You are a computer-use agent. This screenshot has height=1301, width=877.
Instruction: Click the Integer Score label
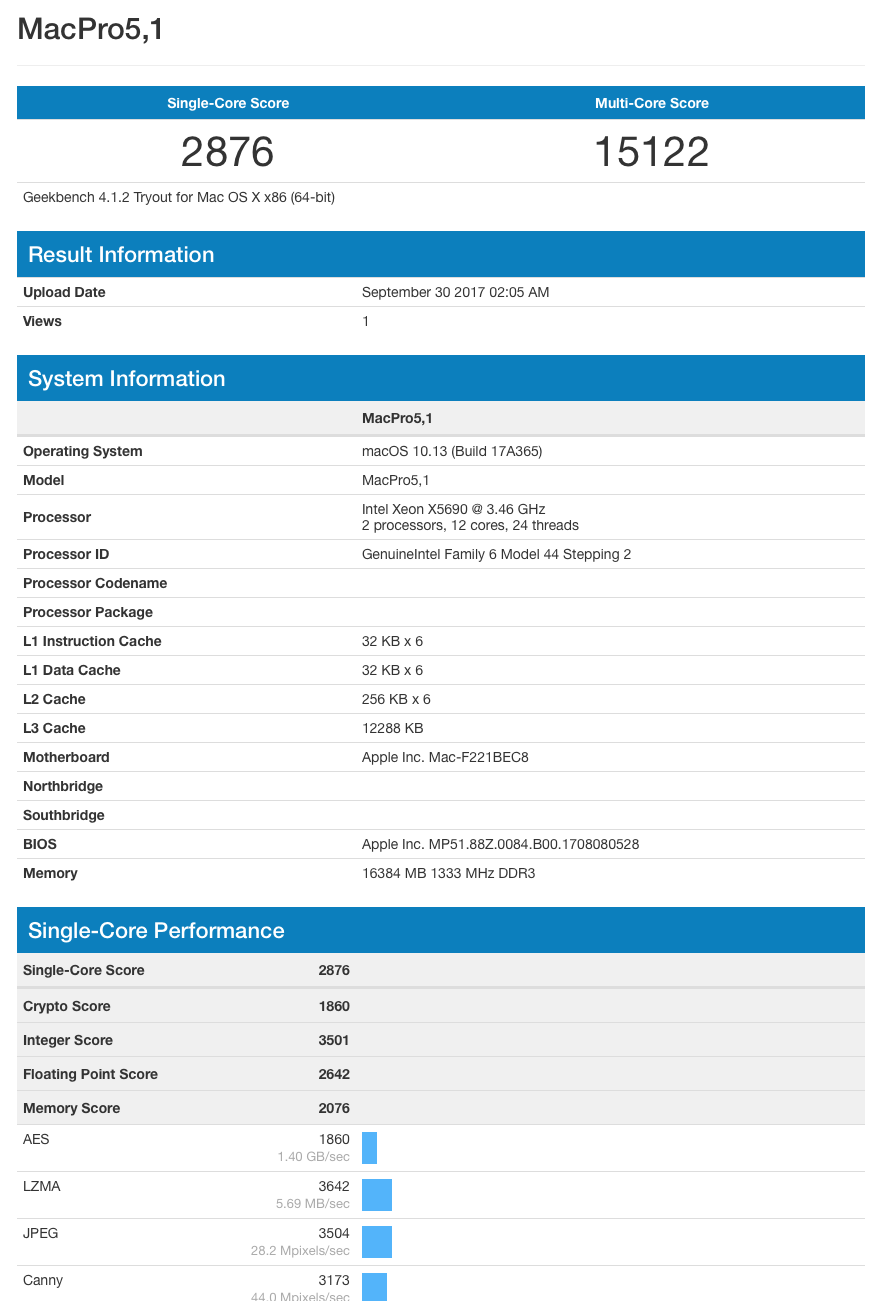pyautogui.click(x=68, y=1040)
